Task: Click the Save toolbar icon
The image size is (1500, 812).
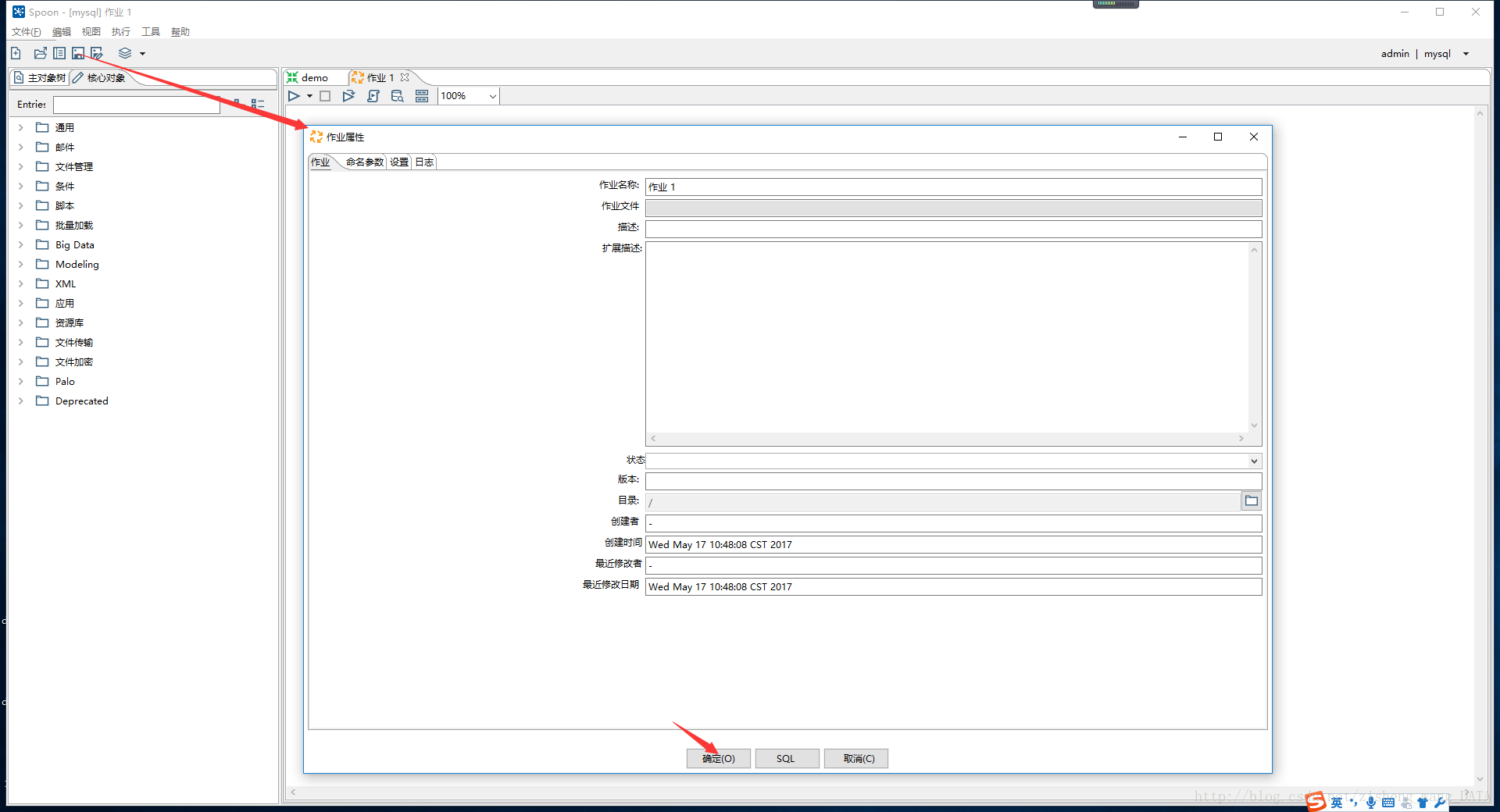Action: pos(78,53)
